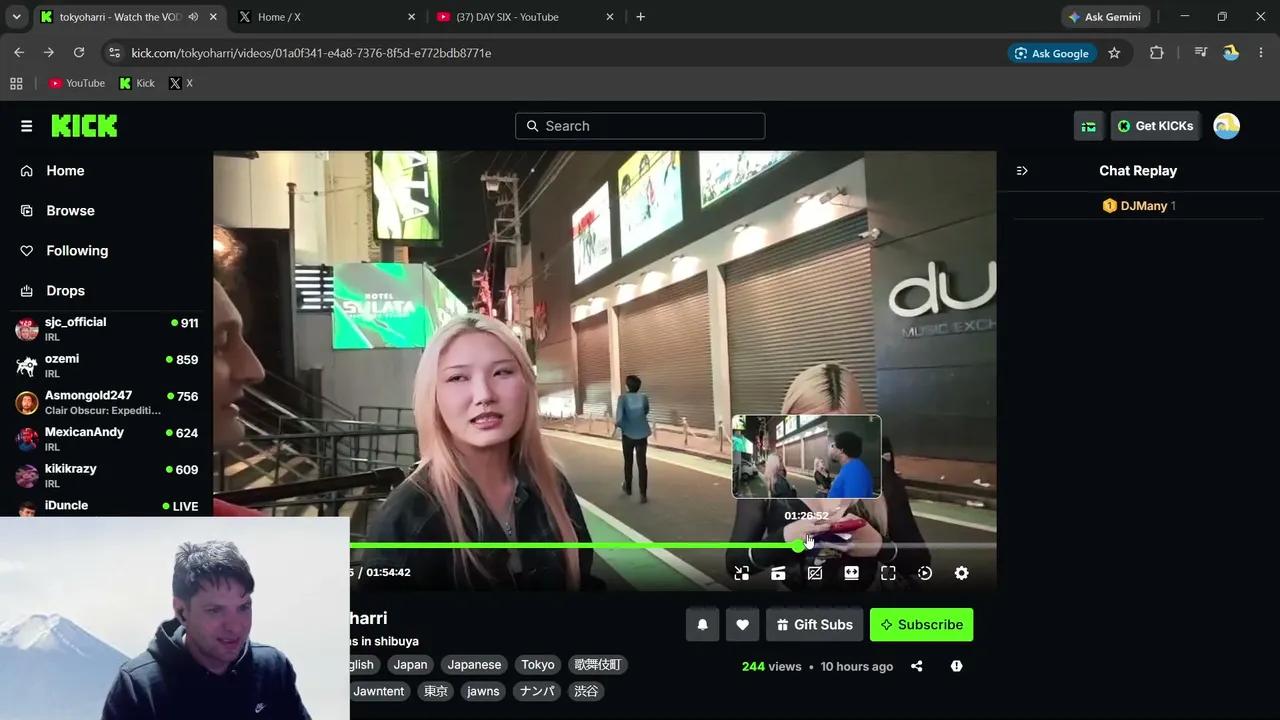Enable mini player mode in video controls
Screen dimensions: 1280x720
click(741, 573)
